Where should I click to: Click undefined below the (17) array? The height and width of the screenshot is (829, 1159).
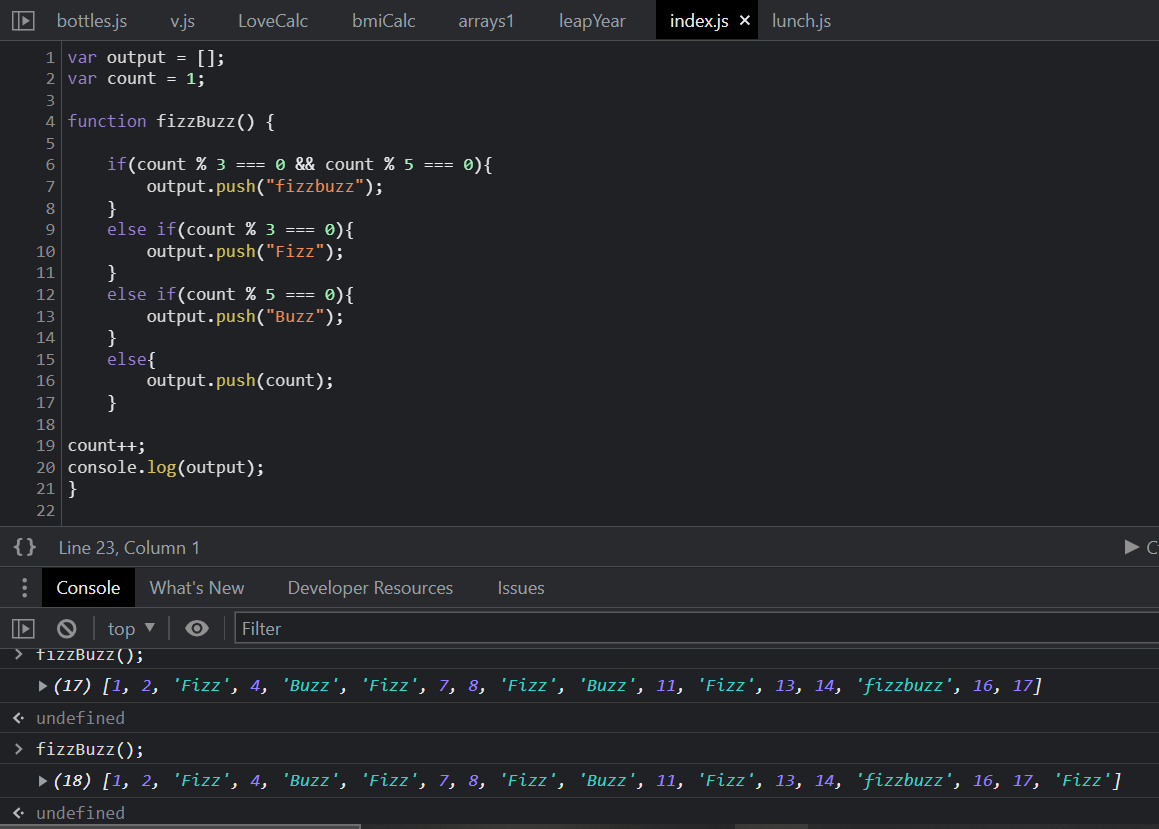(81, 718)
